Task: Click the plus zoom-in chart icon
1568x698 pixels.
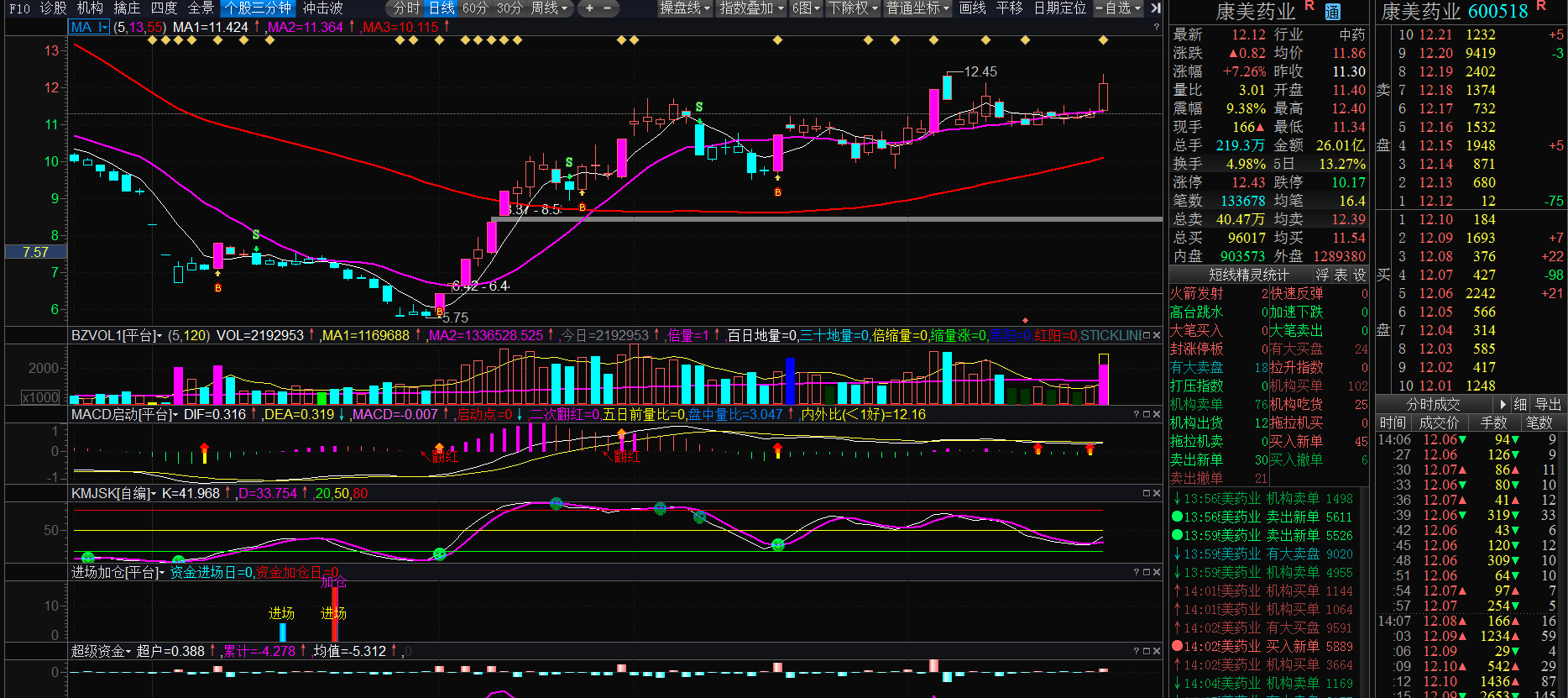Action: coord(589,8)
